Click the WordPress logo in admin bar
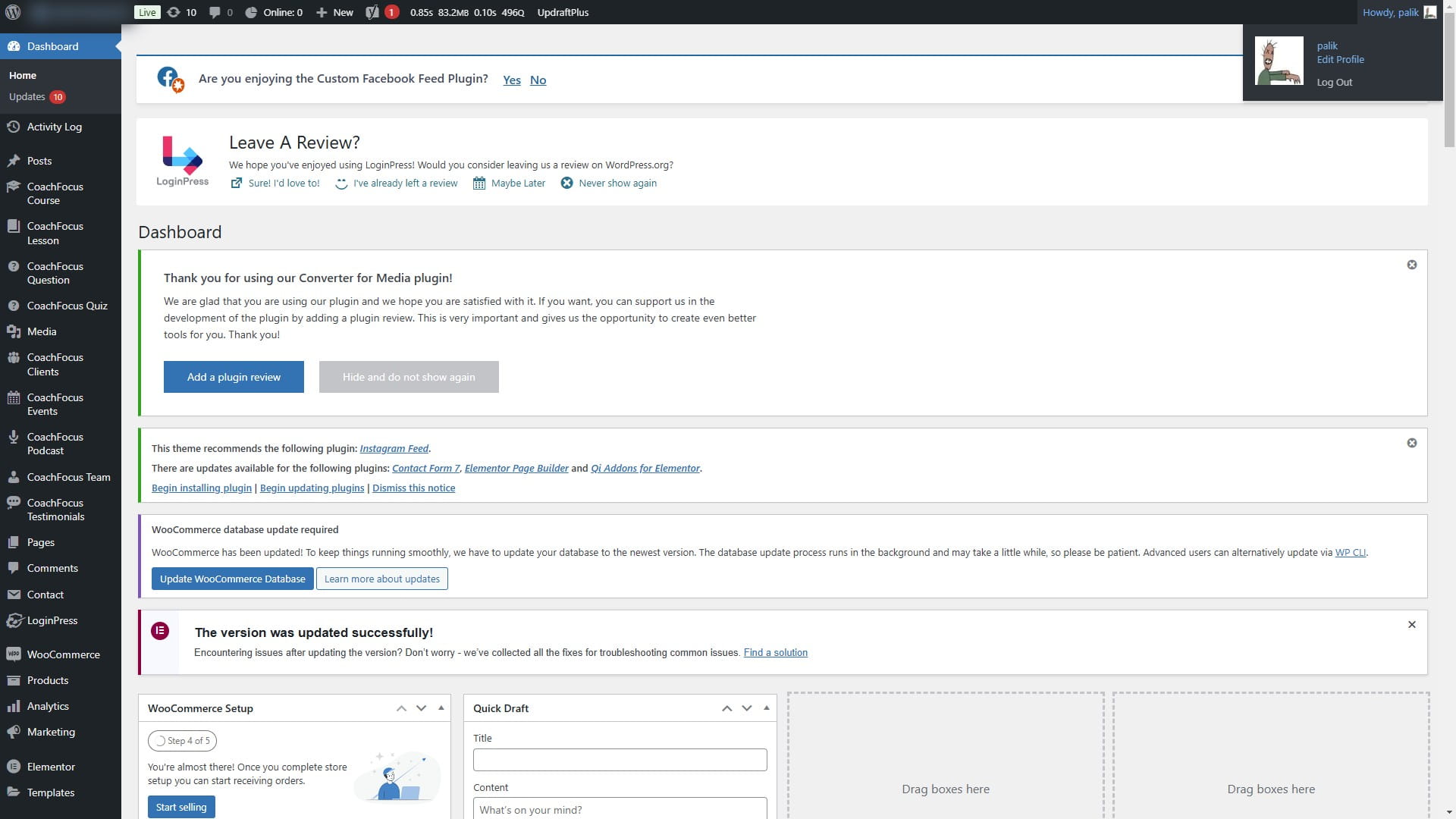 pyautogui.click(x=13, y=12)
